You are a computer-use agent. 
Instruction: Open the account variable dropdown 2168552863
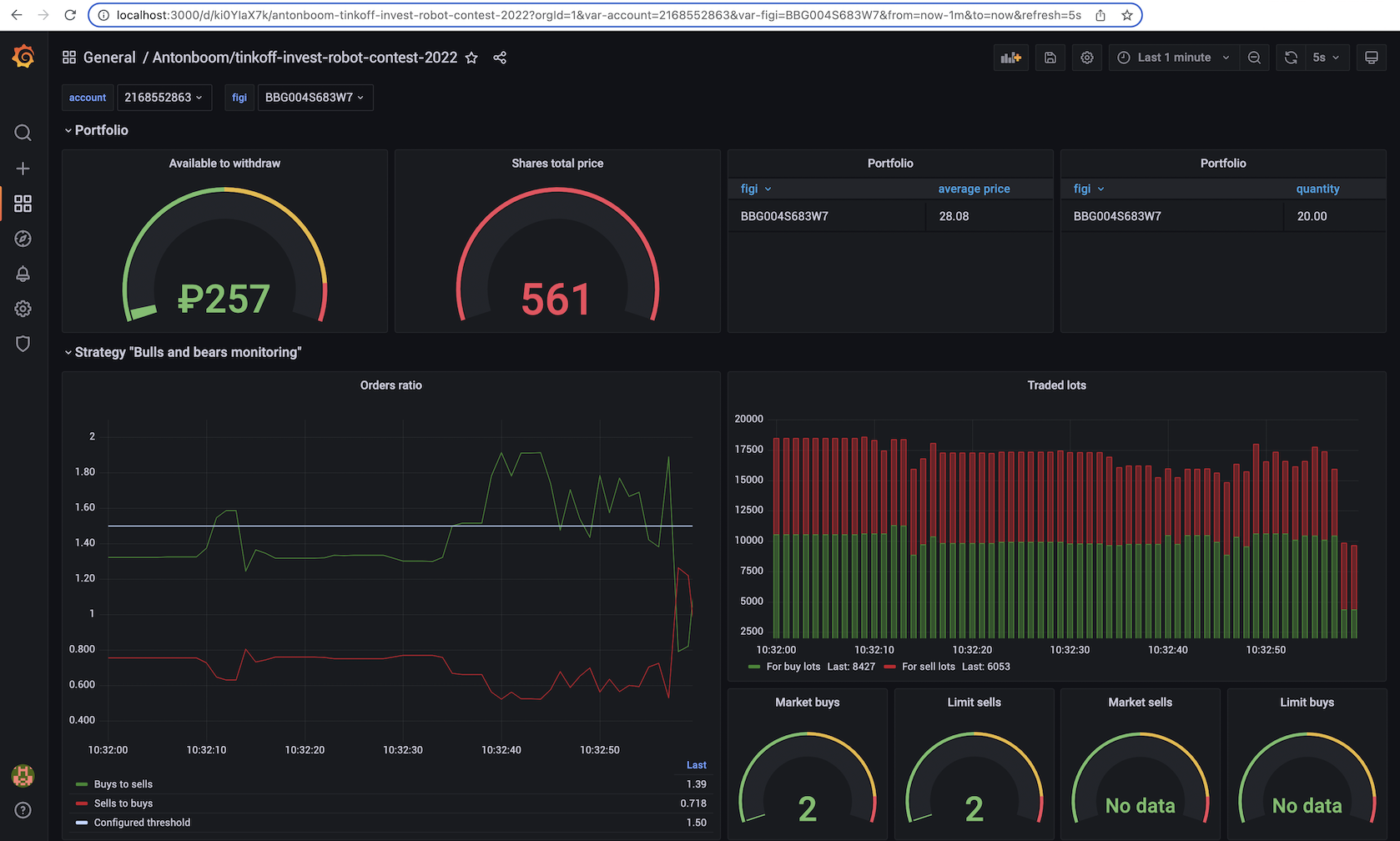click(164, 98)
